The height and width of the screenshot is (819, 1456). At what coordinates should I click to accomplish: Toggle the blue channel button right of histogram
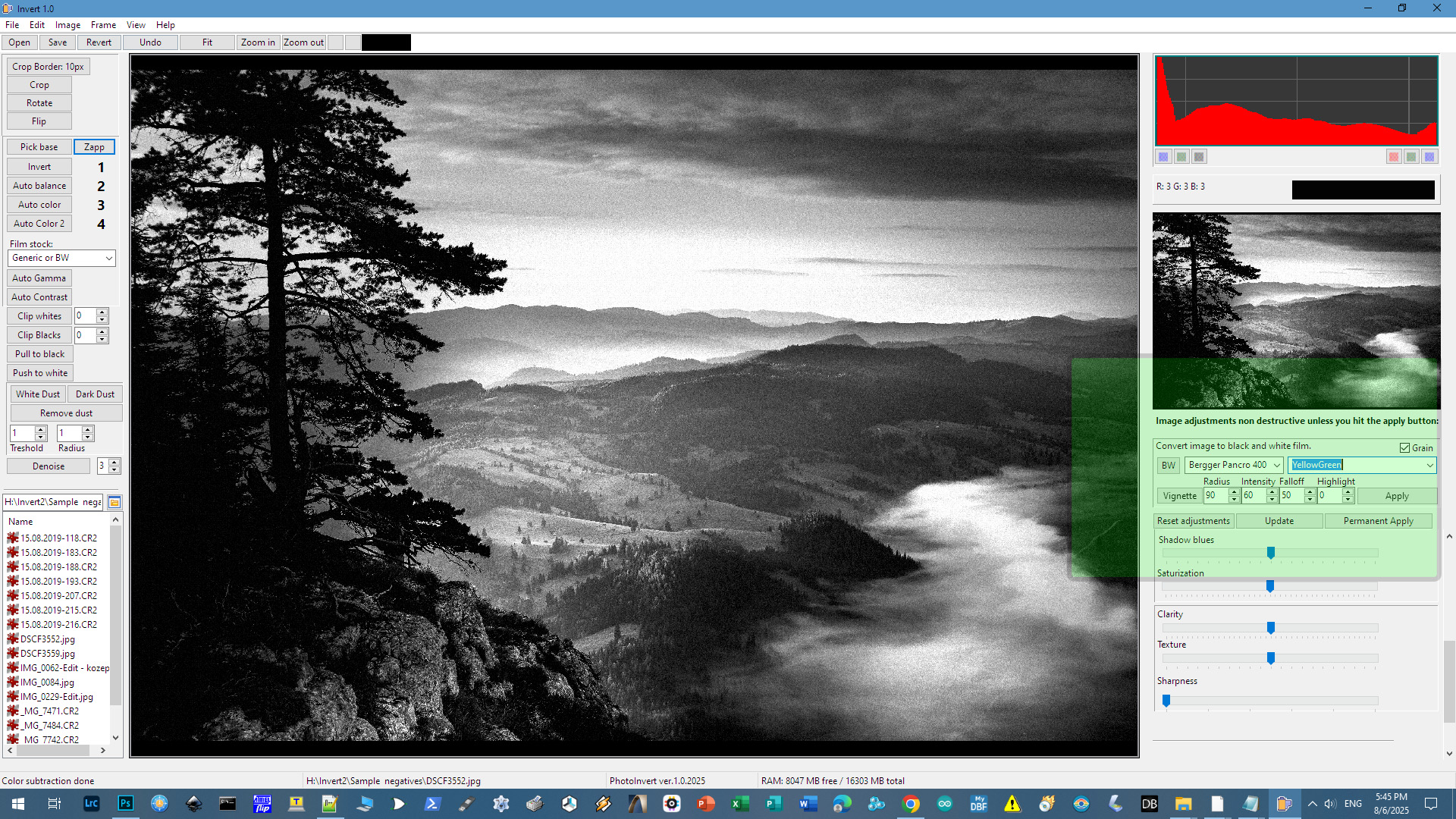[x=1429, y=157]
